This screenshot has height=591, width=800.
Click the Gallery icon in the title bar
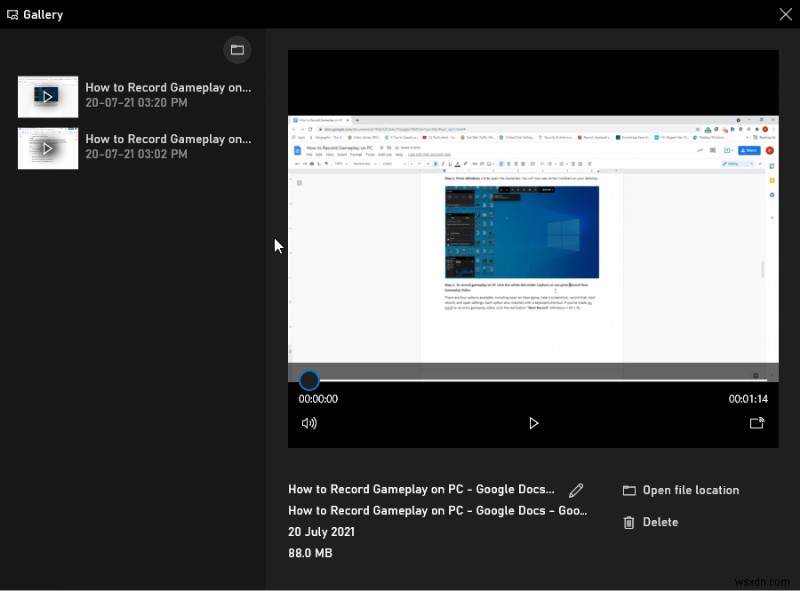pyautogui.click(x=12, y=15)
